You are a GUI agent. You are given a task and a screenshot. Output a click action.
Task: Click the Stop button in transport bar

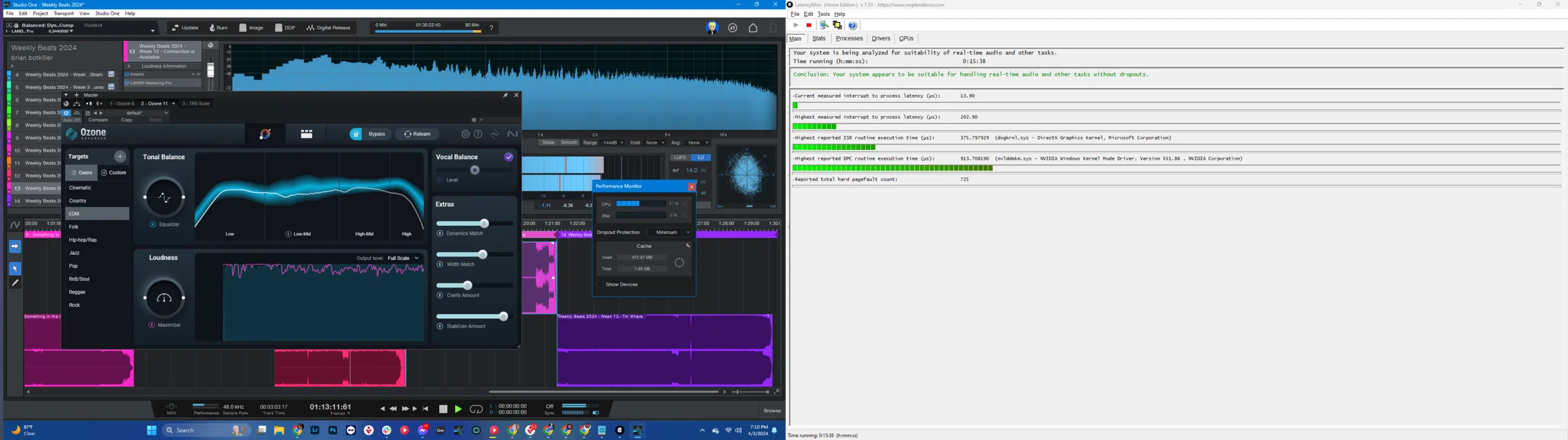coord(443,409)
